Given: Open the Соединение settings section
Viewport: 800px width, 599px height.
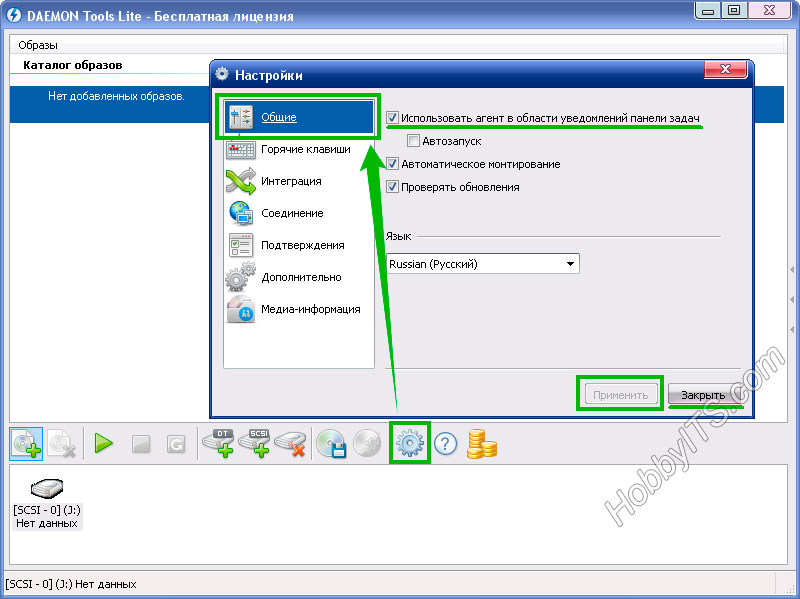Looking at the screenshot, I should coord(299,213).
